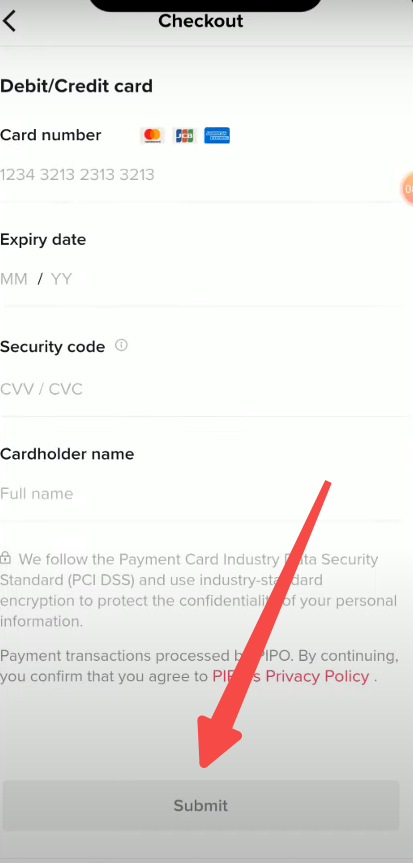This screenshot has width=413, height=863.
Task: Tap the Debit/Credit card heading
Action: click(x=77, y=86)
